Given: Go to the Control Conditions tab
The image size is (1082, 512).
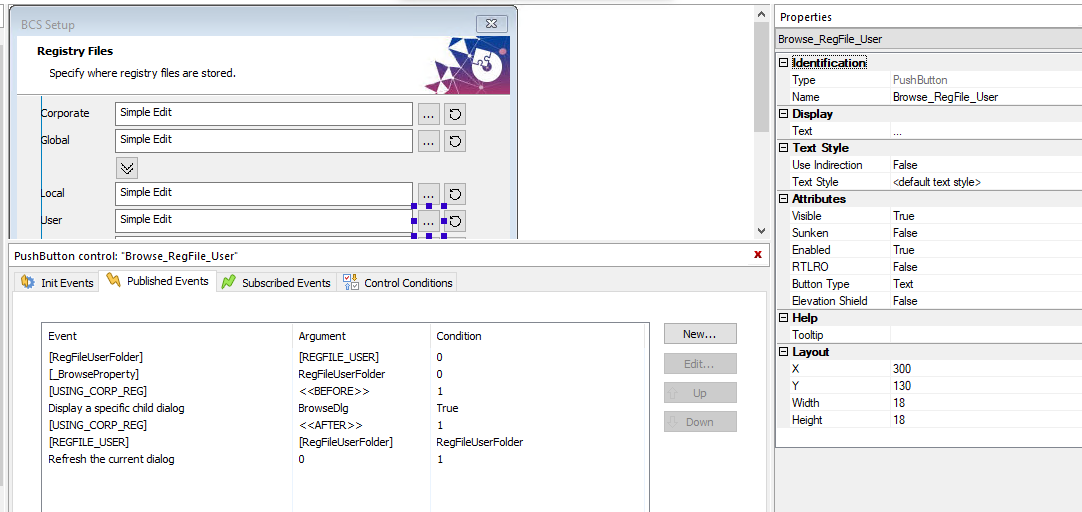Looking at the screenshot, I should [398, 283].
